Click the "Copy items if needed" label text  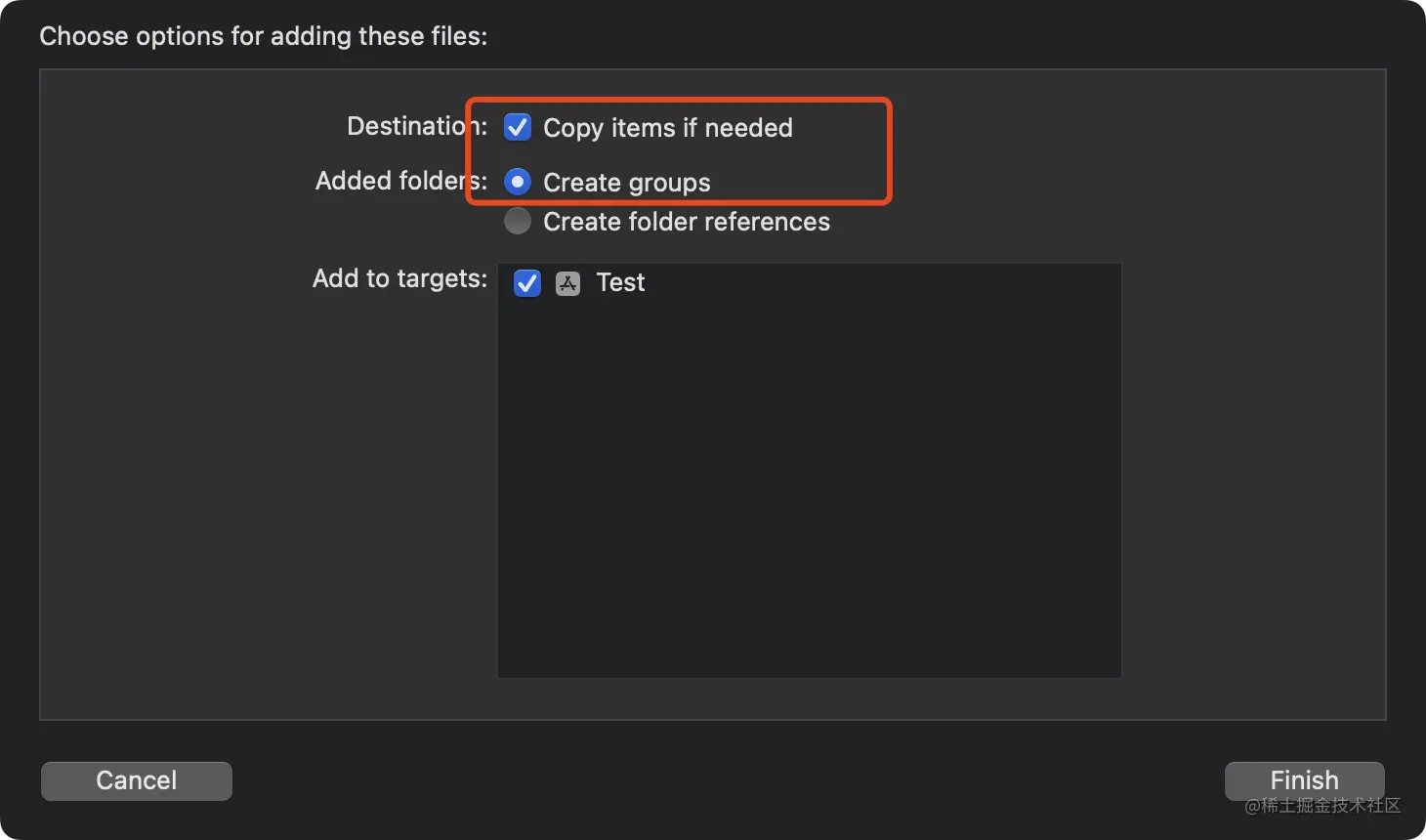click(x=668, y=128)
